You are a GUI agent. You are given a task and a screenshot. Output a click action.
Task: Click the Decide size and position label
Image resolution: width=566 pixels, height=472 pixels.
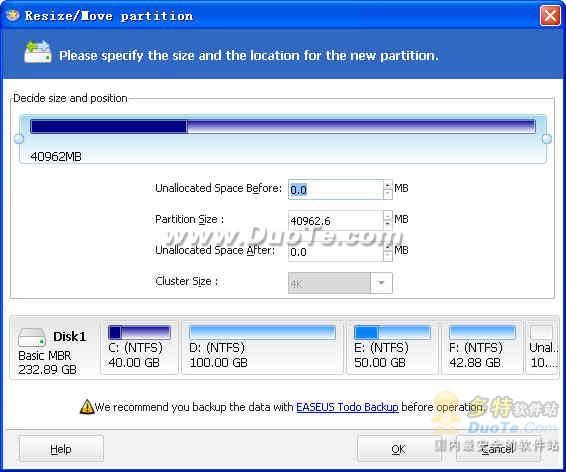(x=70, y=98)
